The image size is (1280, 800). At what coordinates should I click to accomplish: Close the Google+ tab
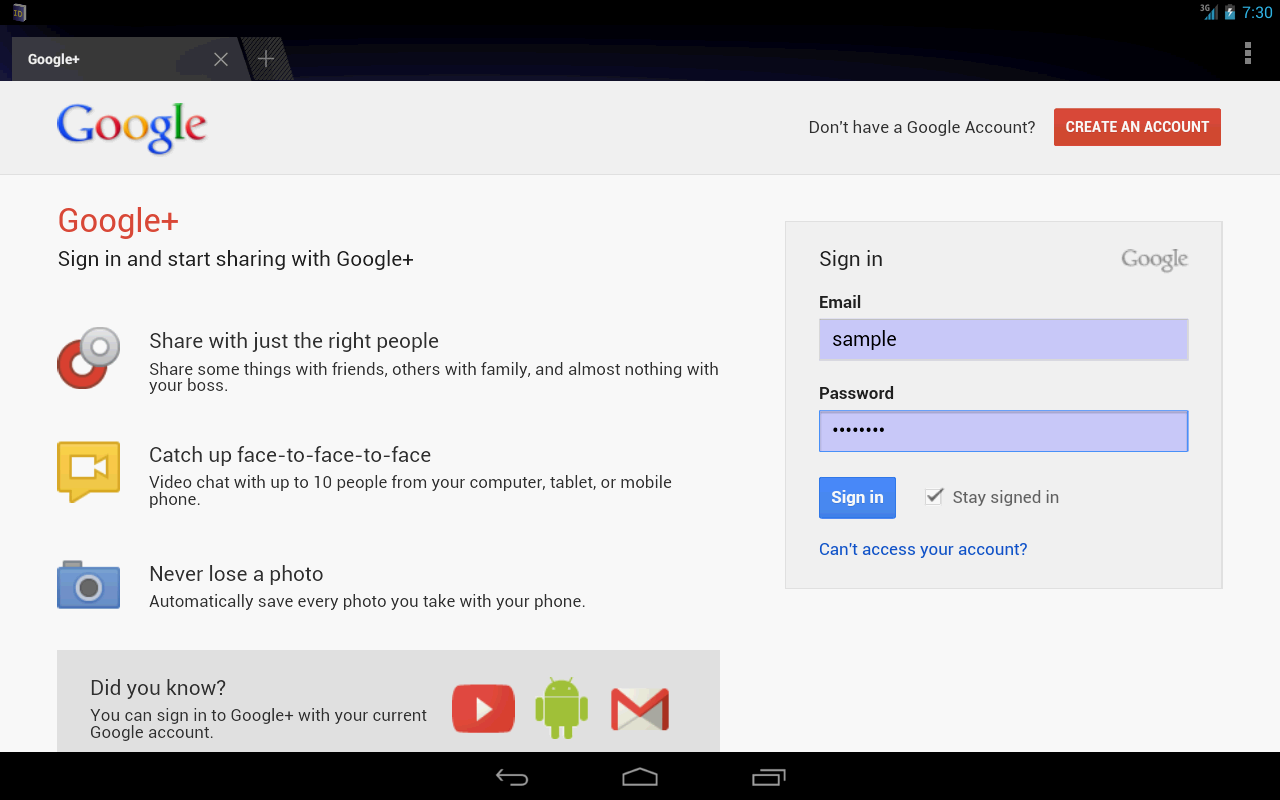click(221, 59)
